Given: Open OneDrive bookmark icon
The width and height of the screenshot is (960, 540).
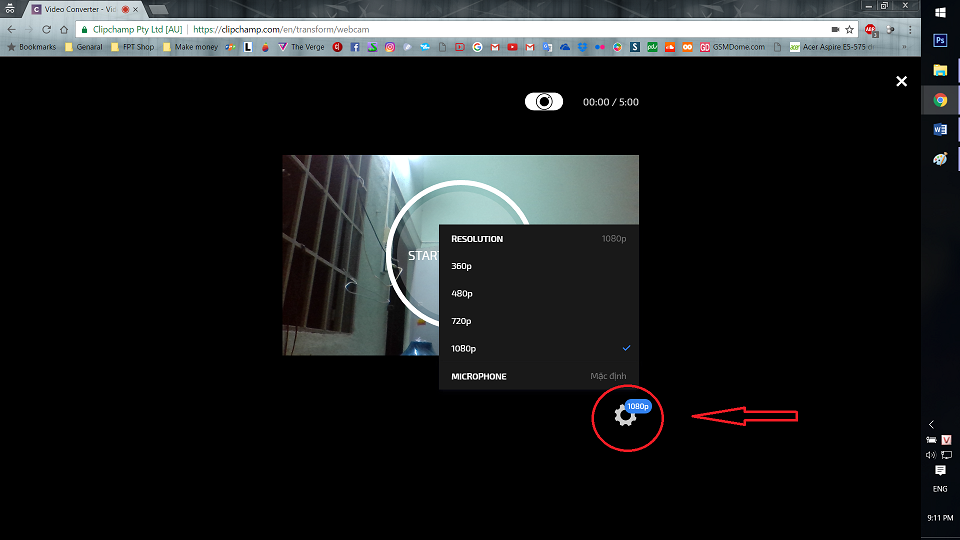Looking at the screenshot, I should (565, 47).
